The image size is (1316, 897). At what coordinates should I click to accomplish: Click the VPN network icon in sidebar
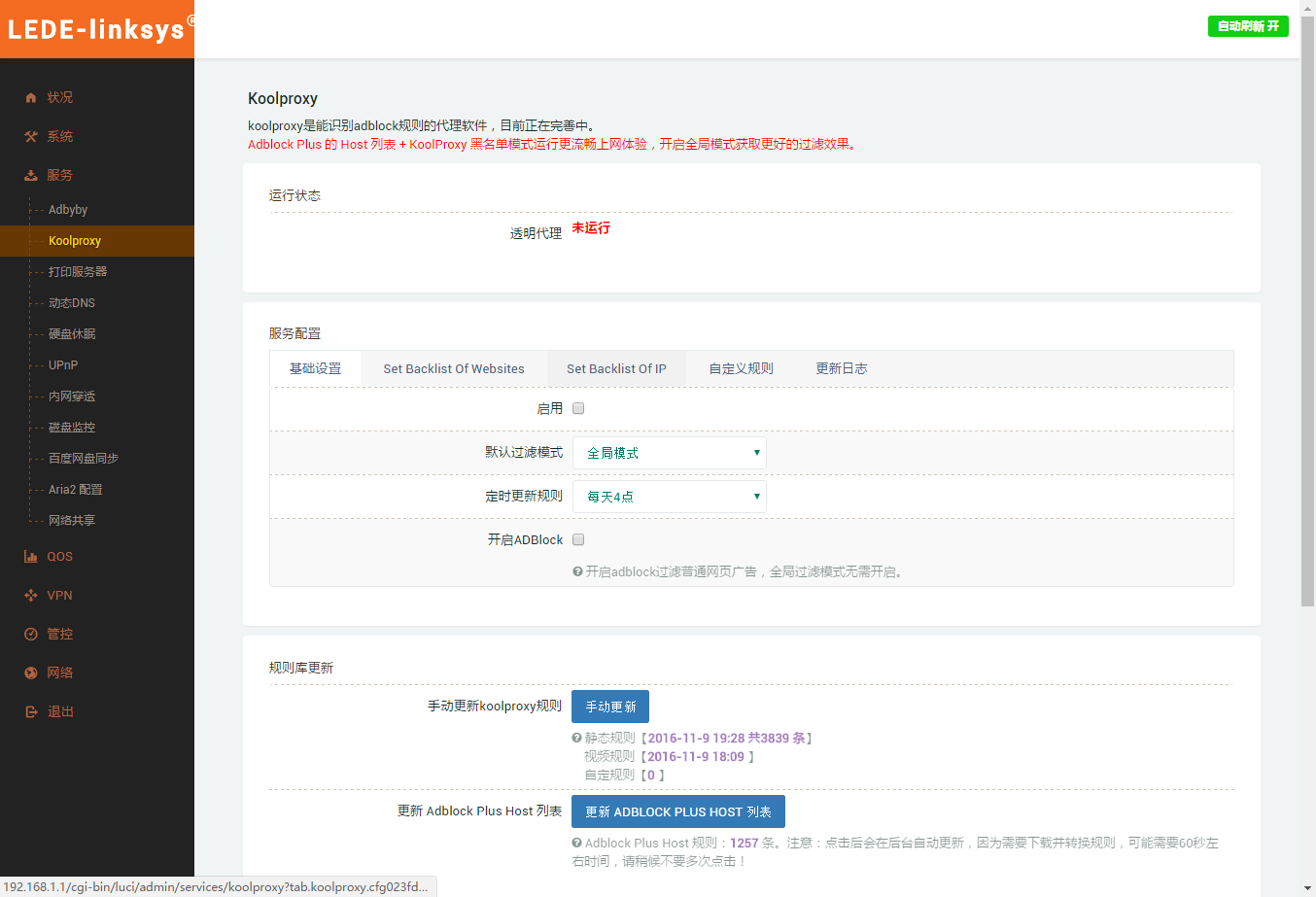(31, 596)
